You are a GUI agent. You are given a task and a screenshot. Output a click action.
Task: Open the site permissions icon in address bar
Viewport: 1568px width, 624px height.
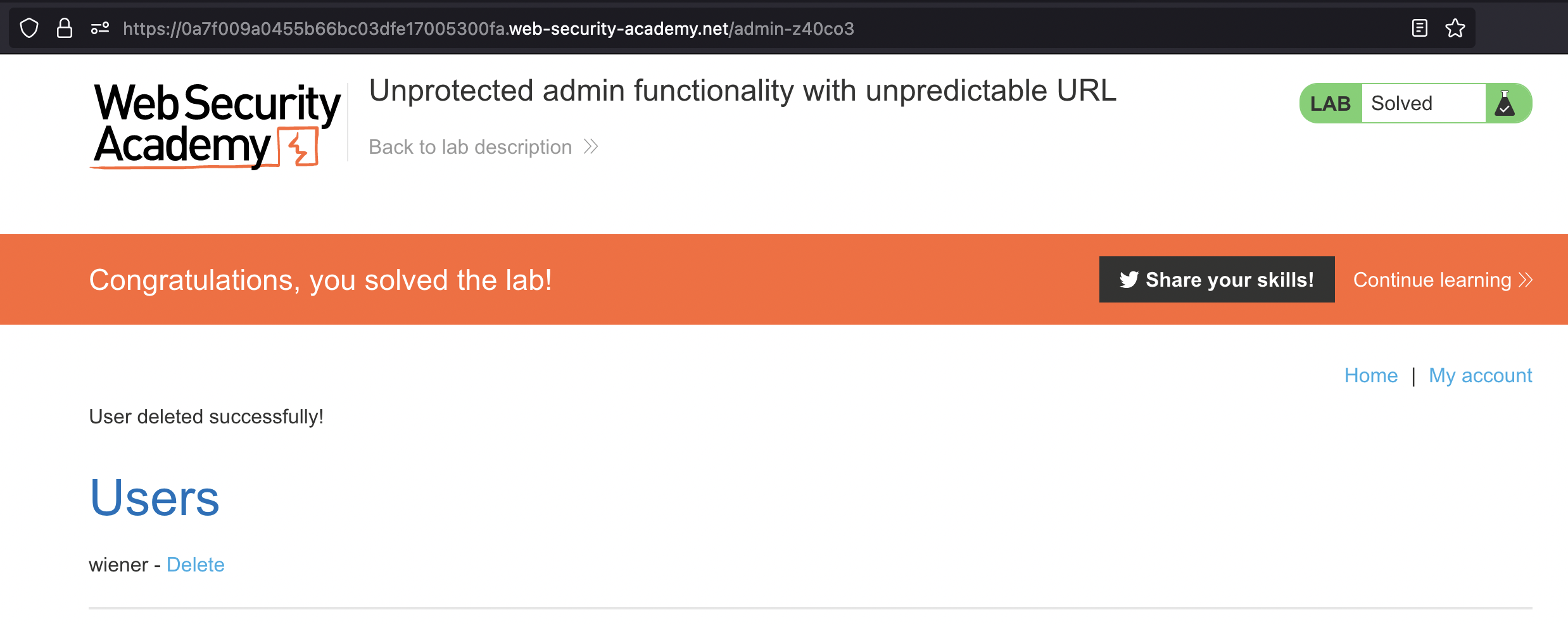(x=100, y=28)
